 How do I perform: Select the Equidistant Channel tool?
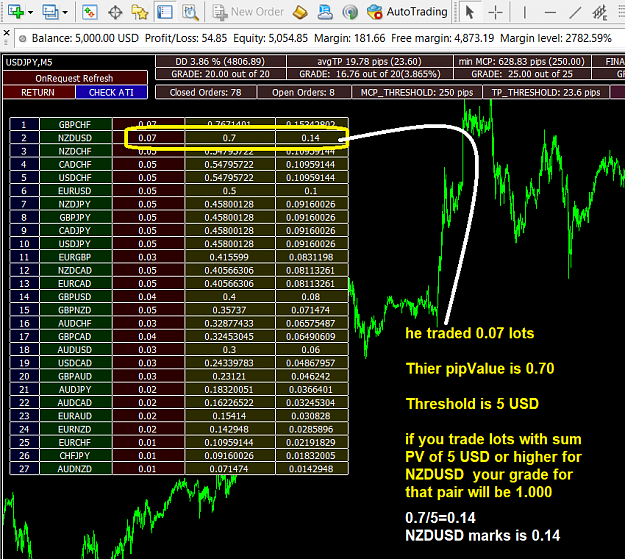(599, 12)
